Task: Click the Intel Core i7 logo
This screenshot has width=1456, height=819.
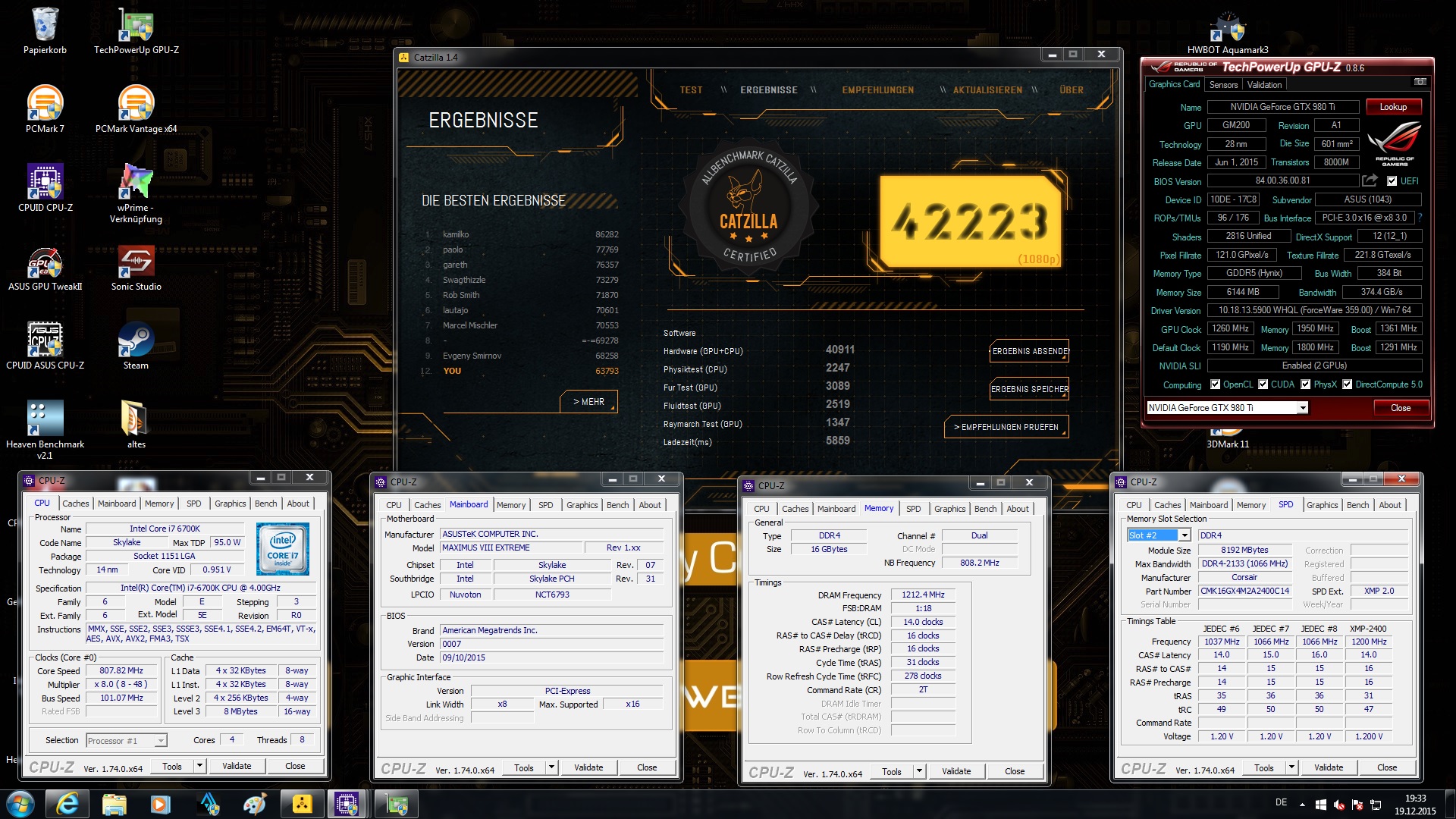Action: coord(282,548)
